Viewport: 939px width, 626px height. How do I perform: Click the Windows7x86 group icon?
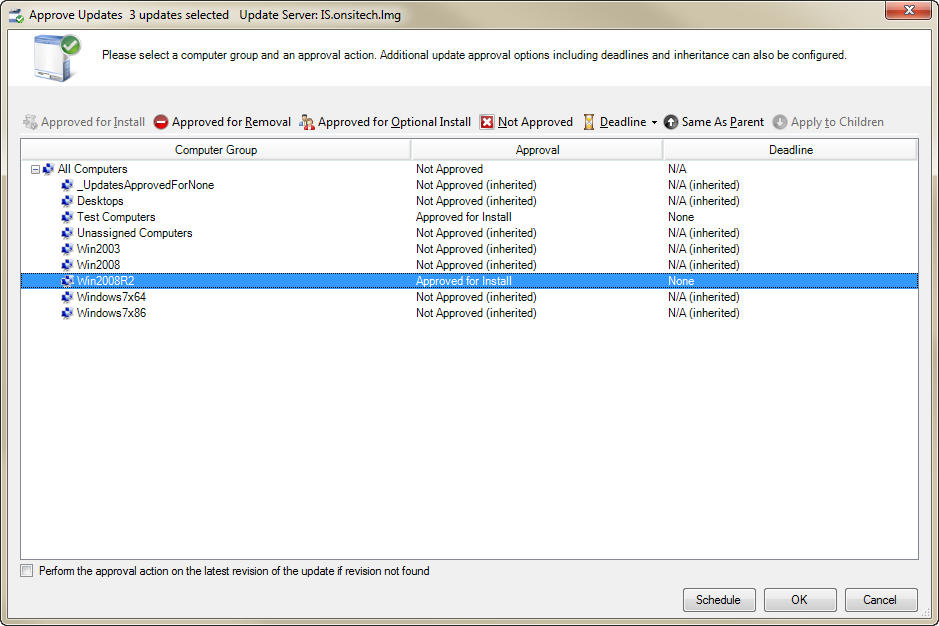[x=67, y=313]
